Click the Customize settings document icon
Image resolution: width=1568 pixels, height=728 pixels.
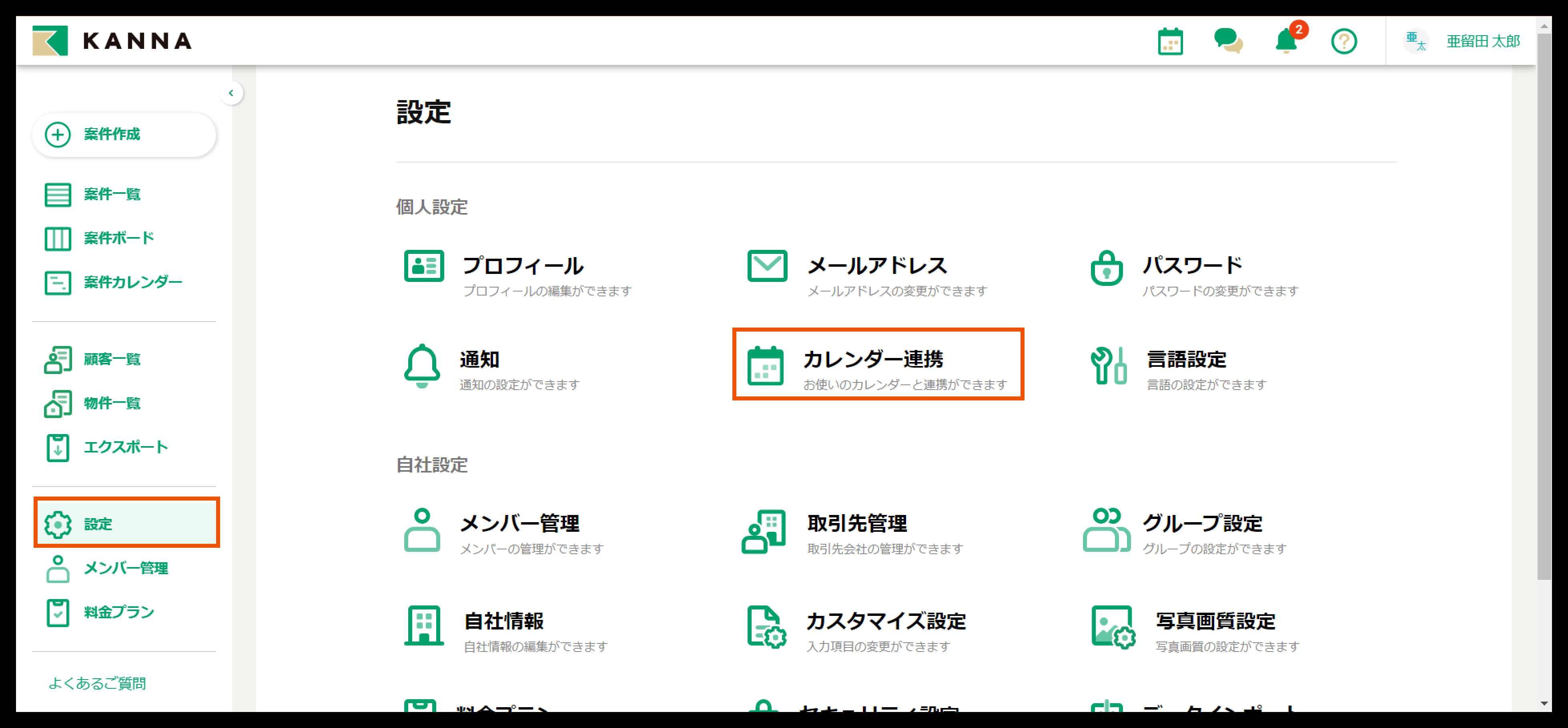click(766, 627)
